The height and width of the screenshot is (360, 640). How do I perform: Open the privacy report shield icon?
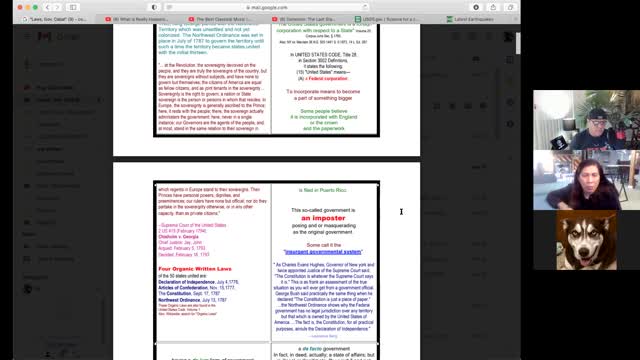(154, 7)
